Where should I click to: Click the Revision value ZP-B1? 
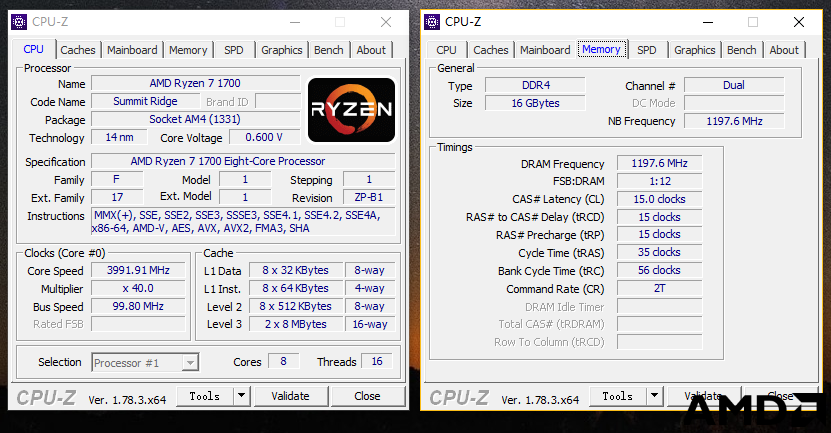click(369, 197)
